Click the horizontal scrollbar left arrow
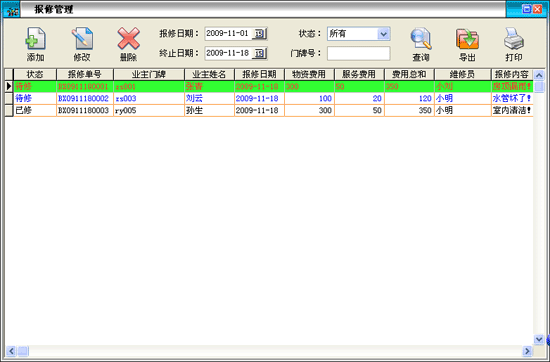550x362 pixels. coord(11,351)
